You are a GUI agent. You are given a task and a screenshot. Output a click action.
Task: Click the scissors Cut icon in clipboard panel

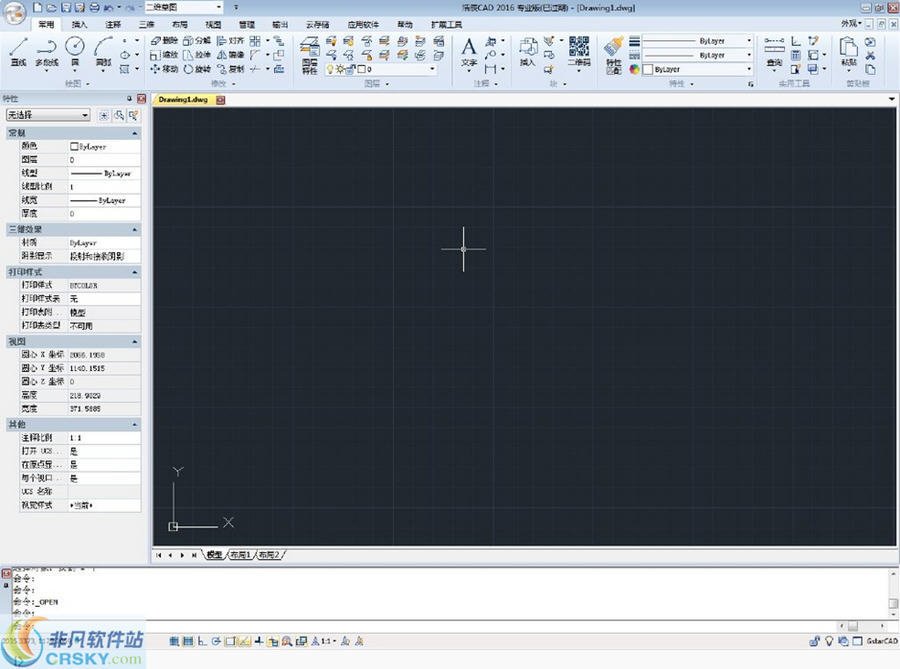(x=870, y=56)
